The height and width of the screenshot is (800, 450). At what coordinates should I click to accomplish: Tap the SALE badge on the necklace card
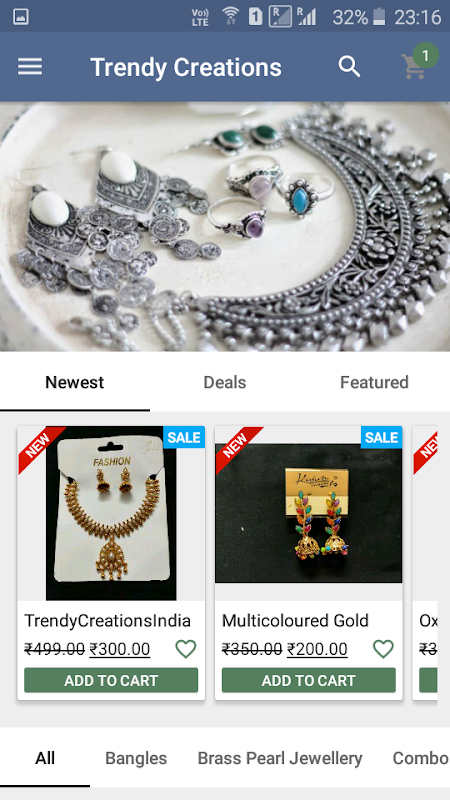pyautogui.click(x=184, y=437)
